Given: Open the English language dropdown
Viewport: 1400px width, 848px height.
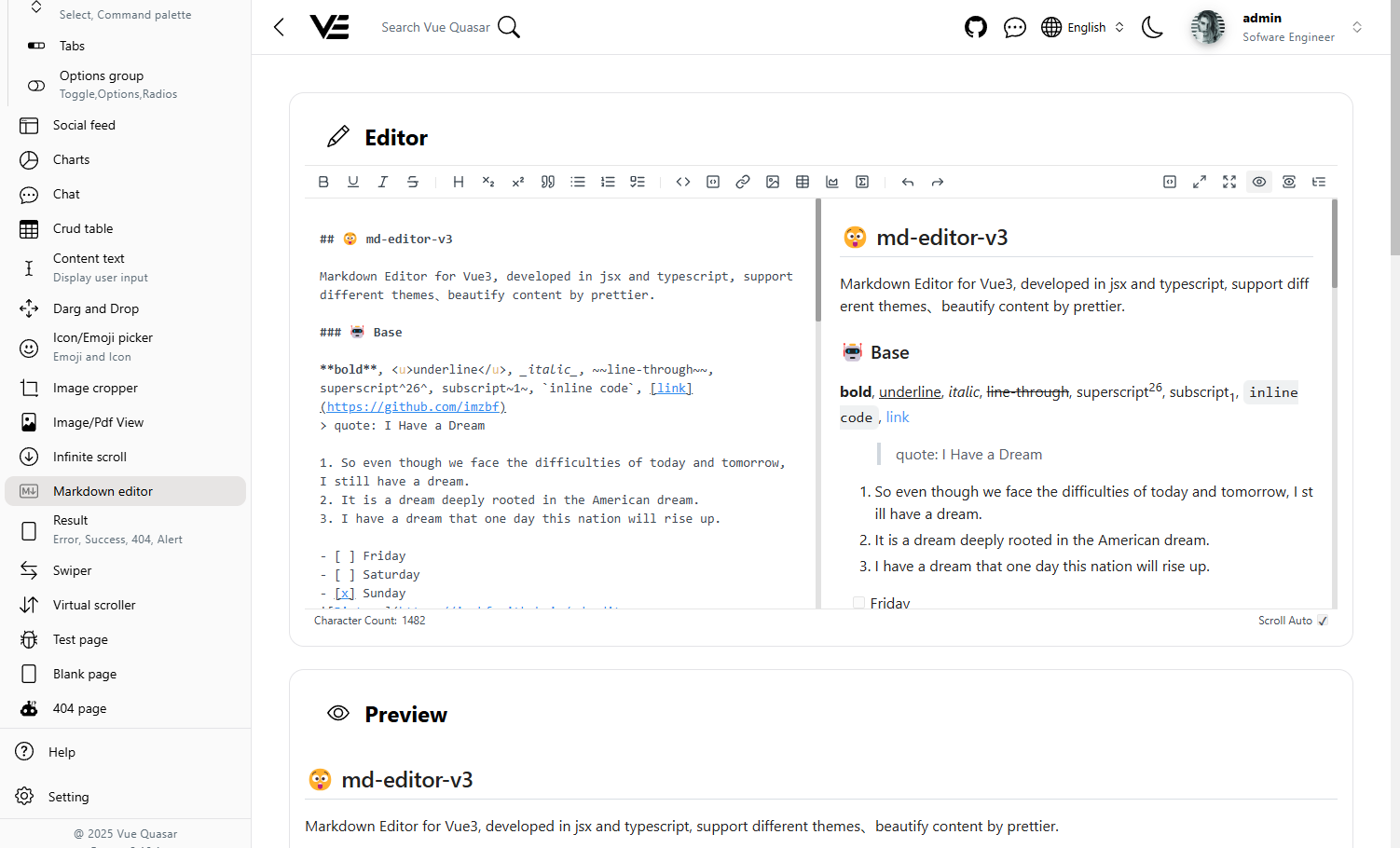Looking at the screenshot, I should pos(1087,27).
